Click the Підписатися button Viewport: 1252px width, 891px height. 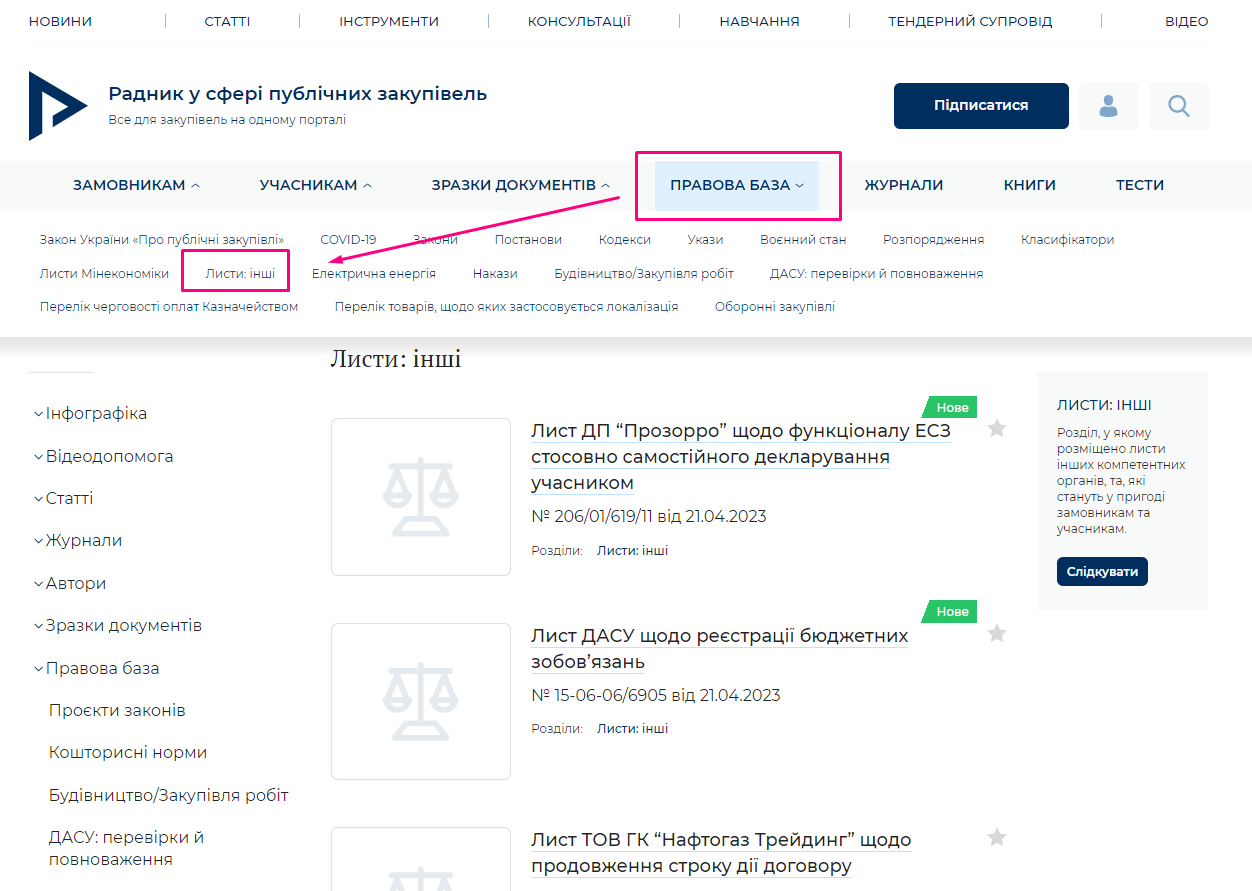pyautogui.click(x=981, y=106)
